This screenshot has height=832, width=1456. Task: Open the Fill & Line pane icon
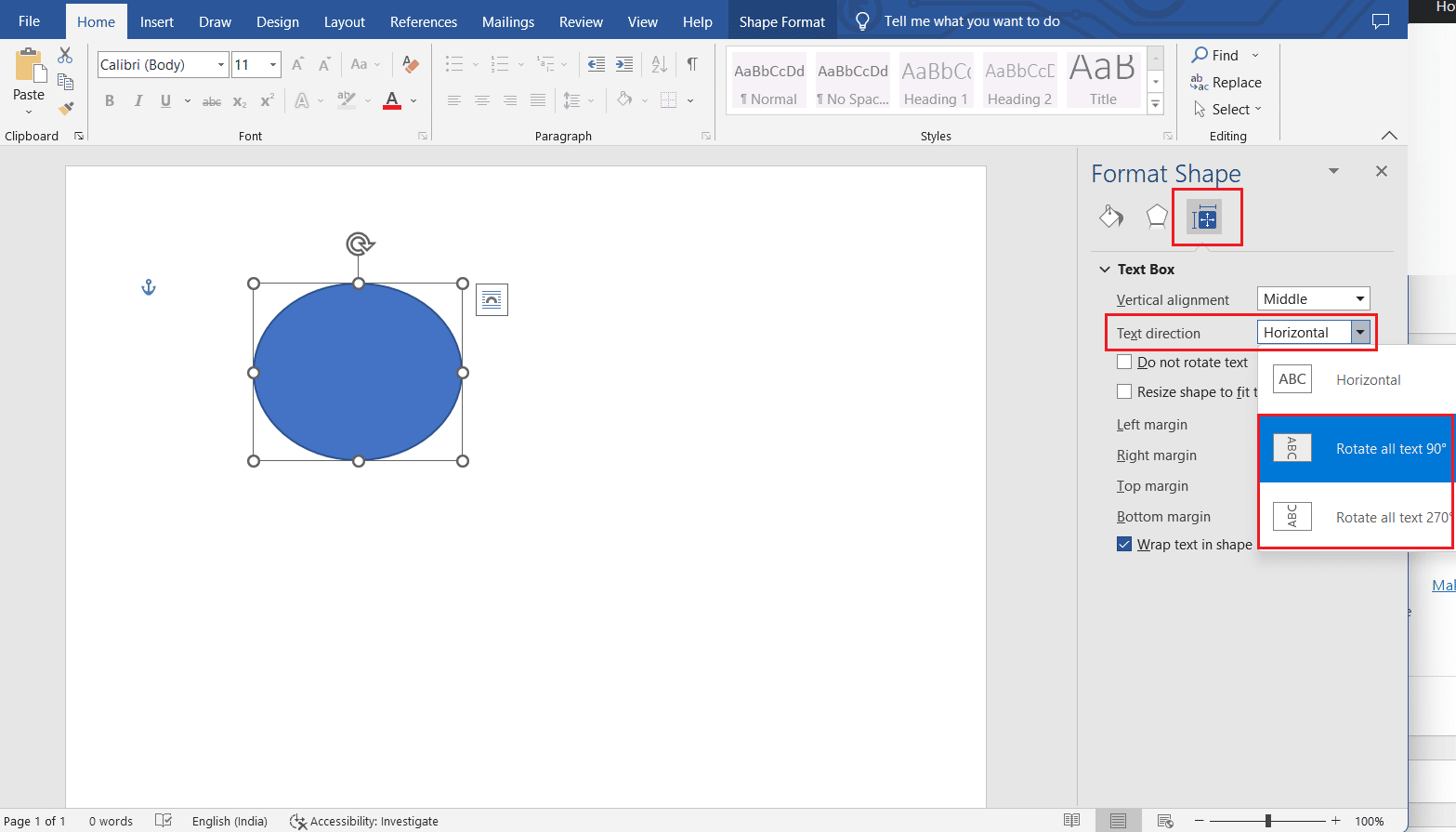[1111, 218]
